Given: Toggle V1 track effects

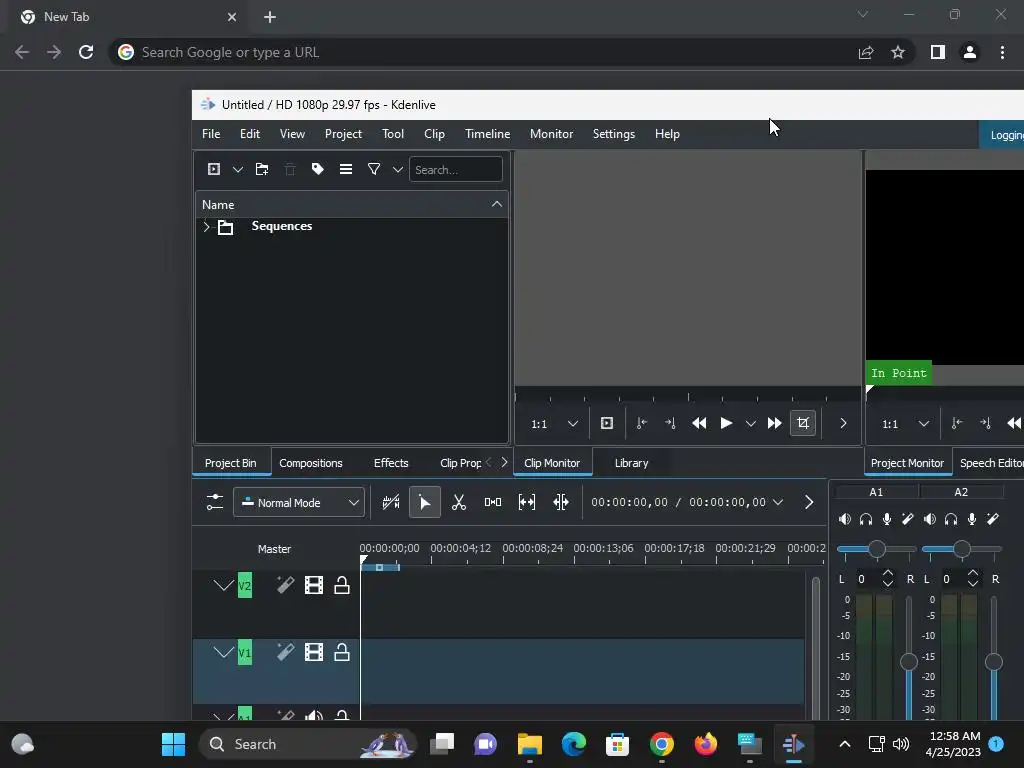Looking at the screenshot, I should pos(285,652).
